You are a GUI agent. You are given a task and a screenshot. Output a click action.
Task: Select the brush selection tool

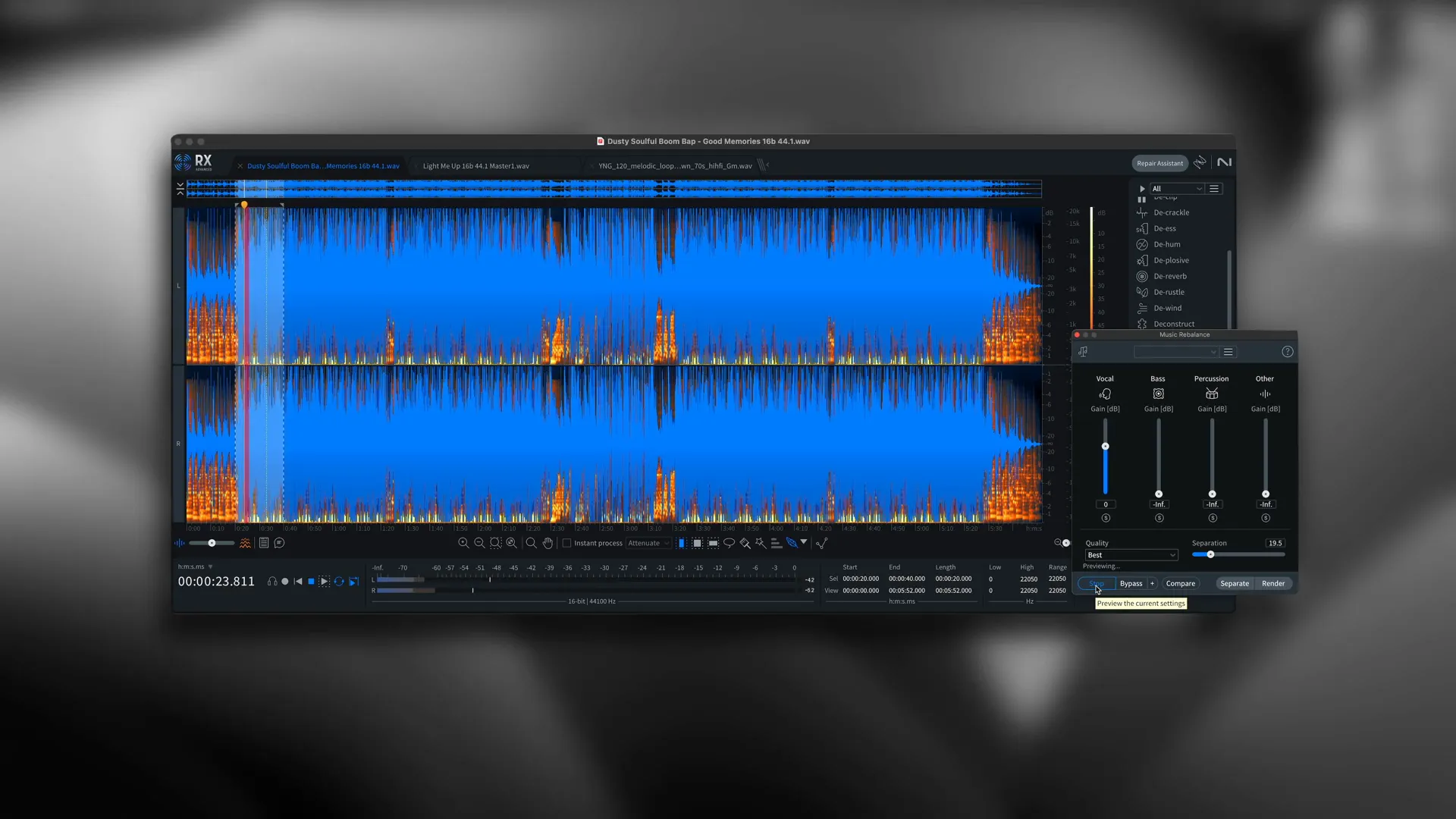pos(745,543)
